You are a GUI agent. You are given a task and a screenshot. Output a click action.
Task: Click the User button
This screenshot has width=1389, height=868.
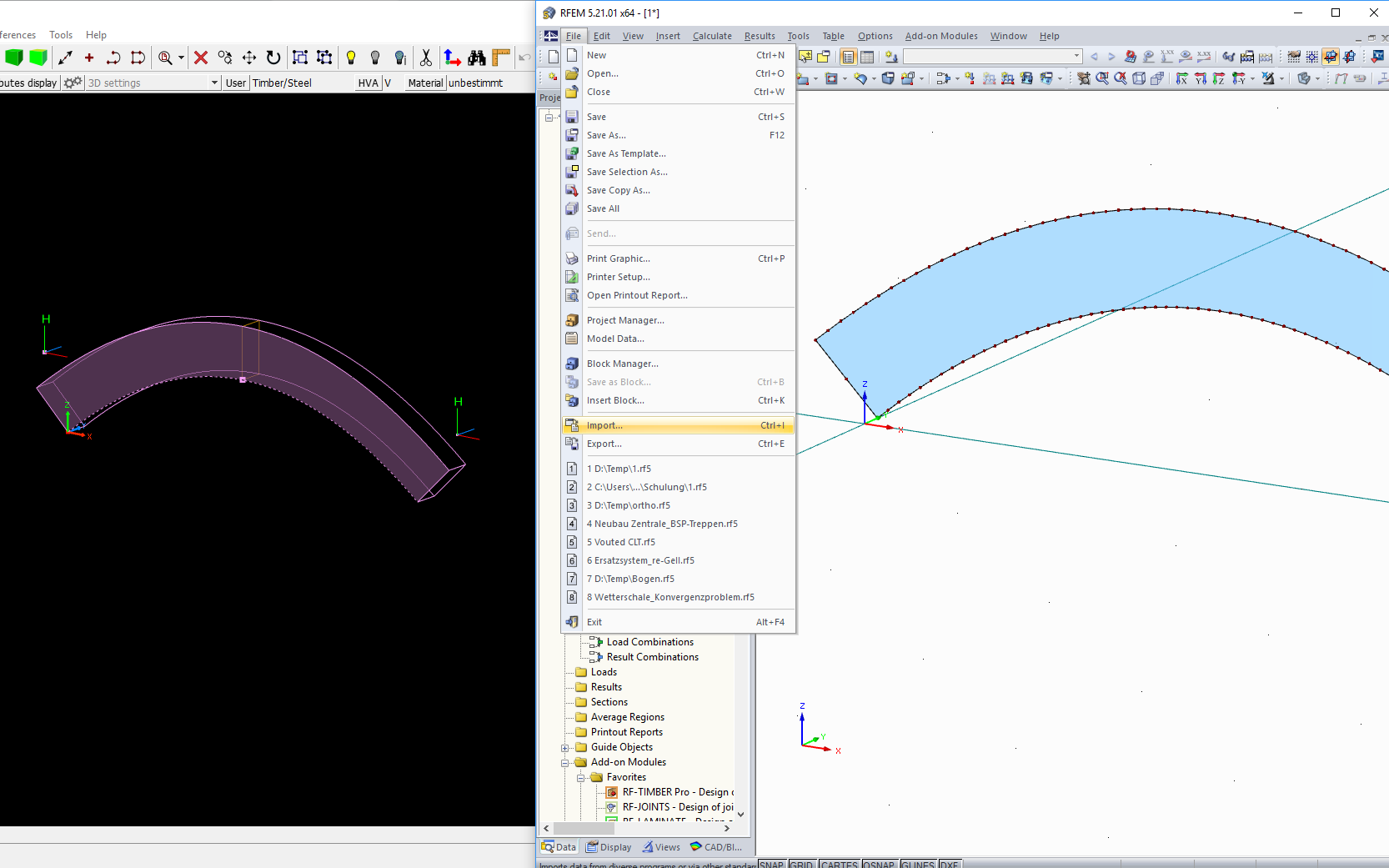(236, 83)
